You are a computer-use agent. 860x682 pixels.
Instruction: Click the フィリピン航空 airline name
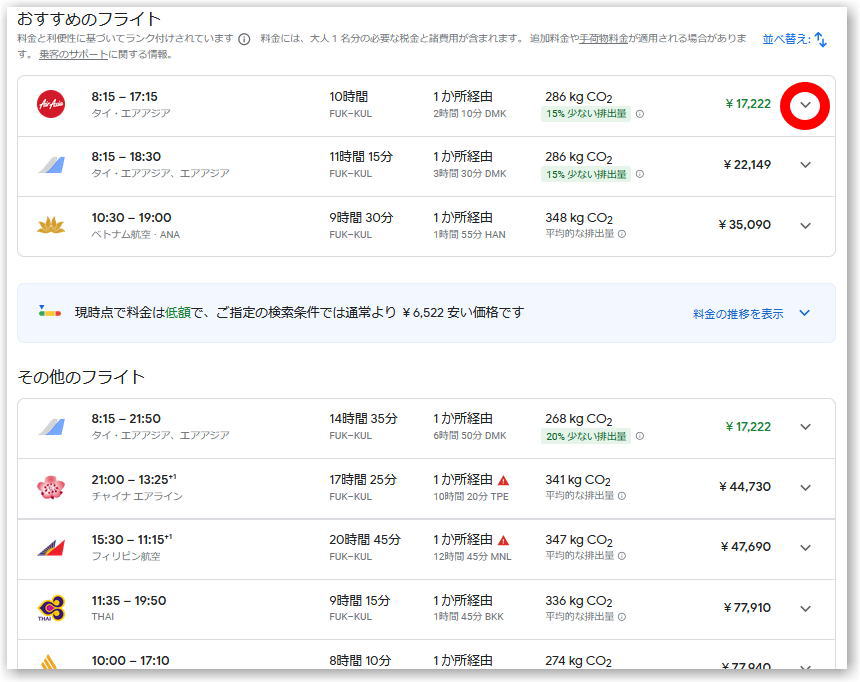[126, 556]
